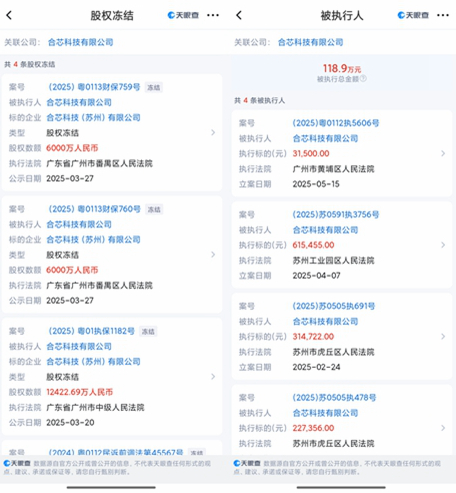The height and width of the screenshot is (493, 456).
Task: Open 标的企业 合芯科技(苏州)有限公司 in 759号 card
Action: pos(93,117)
